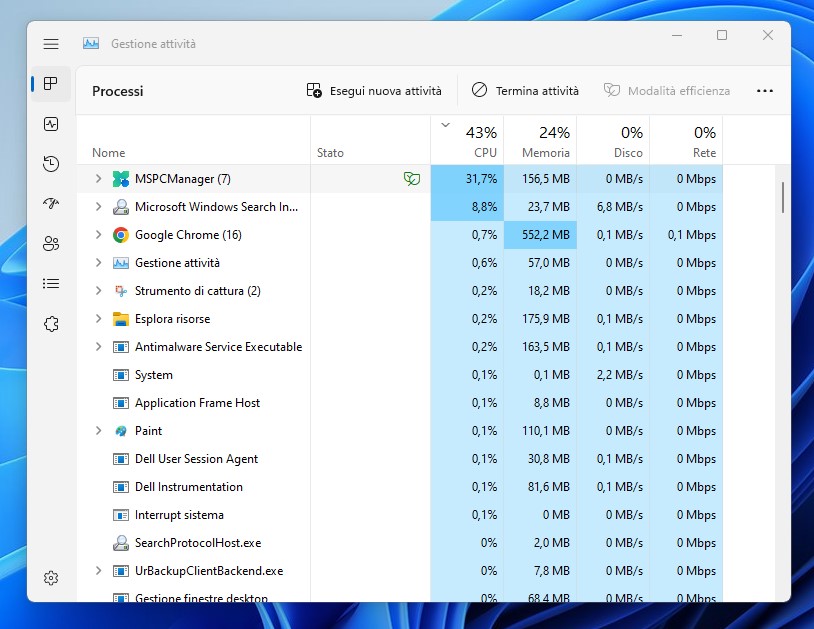Sort processes by Disco column
This screenshot has height=629, width=814.
tap(613, 140)
